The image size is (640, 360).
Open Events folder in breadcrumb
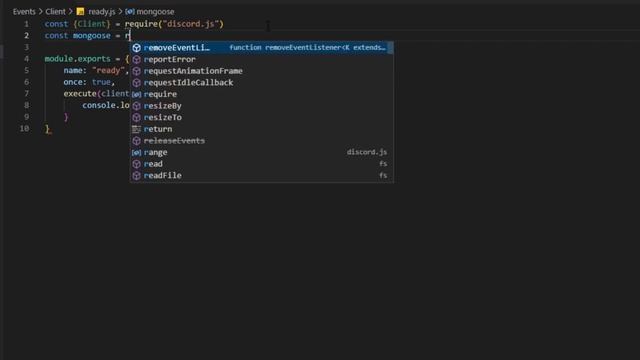coord(24,11)
